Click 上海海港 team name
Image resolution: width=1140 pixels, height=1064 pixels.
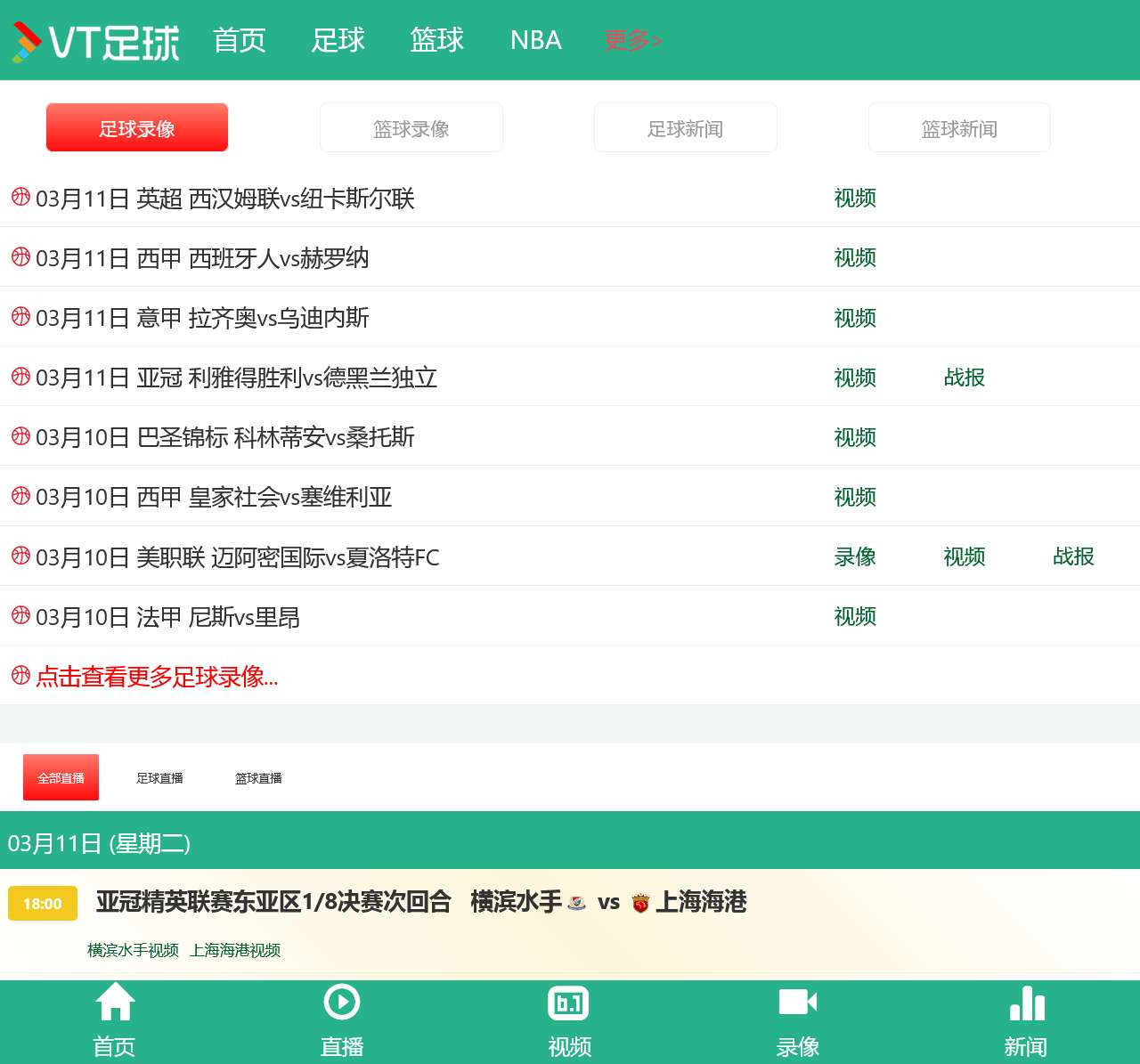[x=701, y=902]
